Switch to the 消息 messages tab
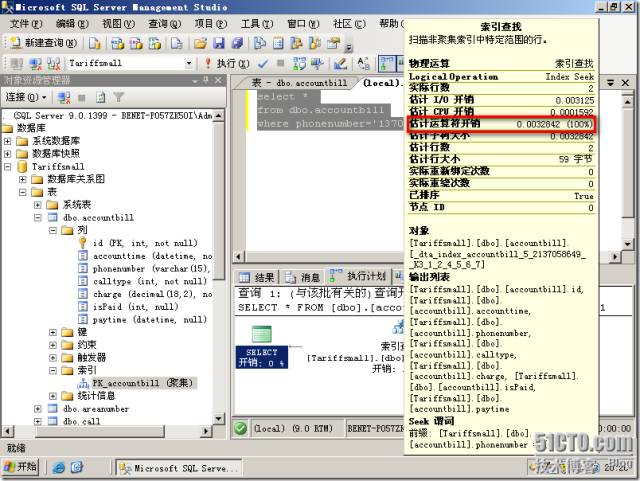This screenshot has height=481, width=640. click(x=302, y=278)
